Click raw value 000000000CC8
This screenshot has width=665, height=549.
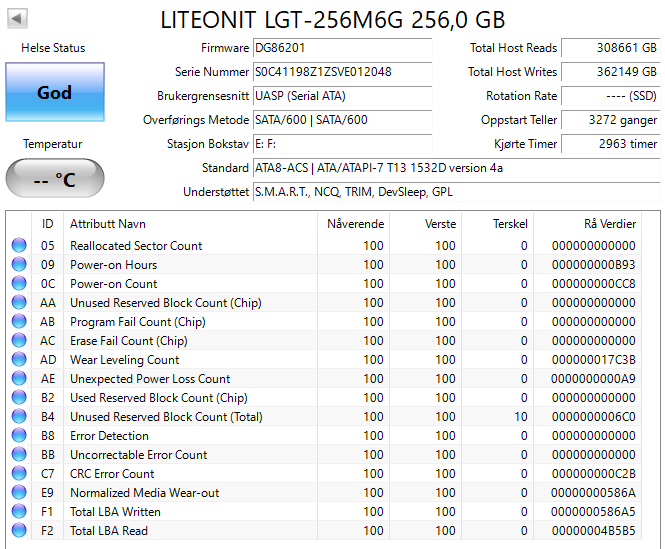[593, 283]
